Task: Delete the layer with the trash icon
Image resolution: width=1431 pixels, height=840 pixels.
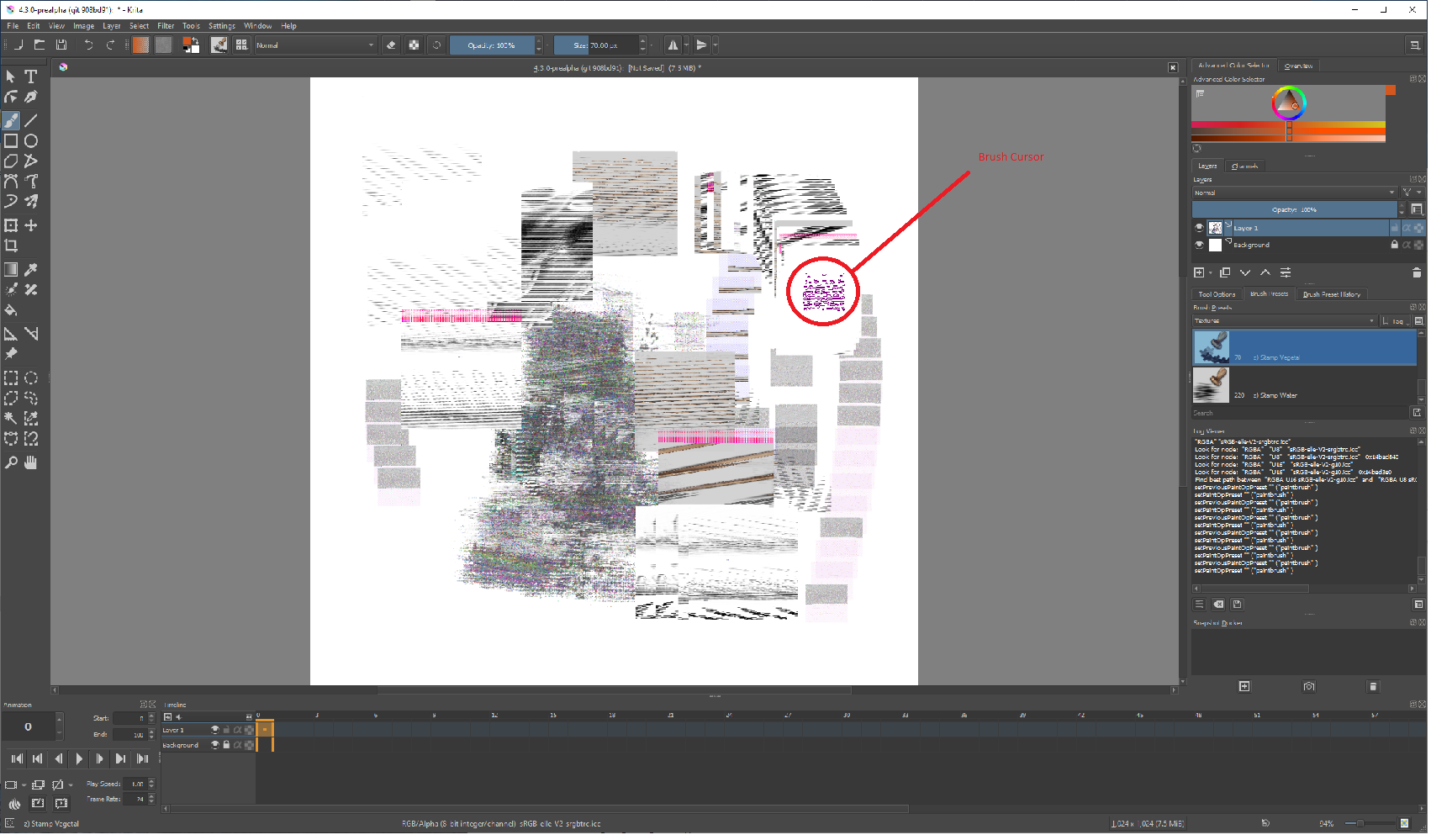Action: [1416, 272]
